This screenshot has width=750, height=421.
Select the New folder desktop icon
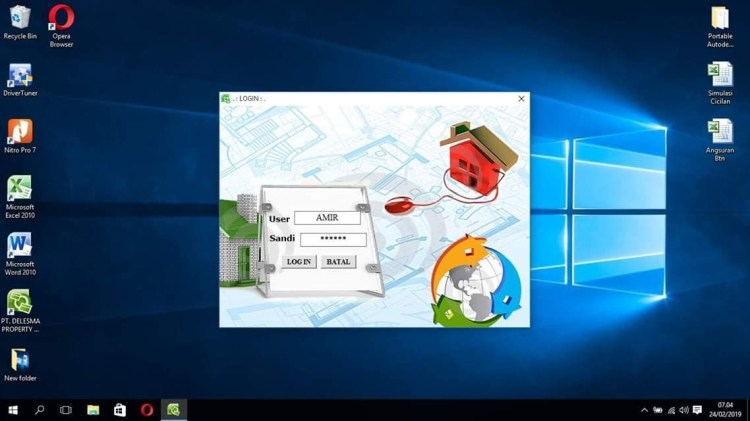pyautogui.click(x=20, y=360)
